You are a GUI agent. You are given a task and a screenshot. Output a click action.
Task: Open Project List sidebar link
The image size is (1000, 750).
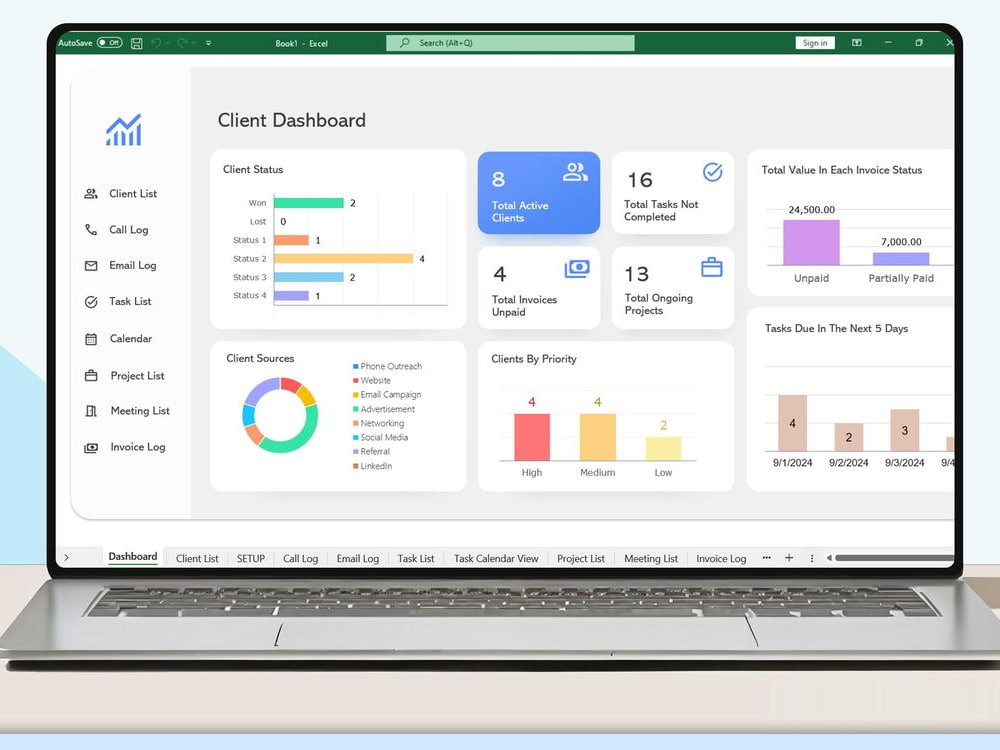click(x=137, y=376)
